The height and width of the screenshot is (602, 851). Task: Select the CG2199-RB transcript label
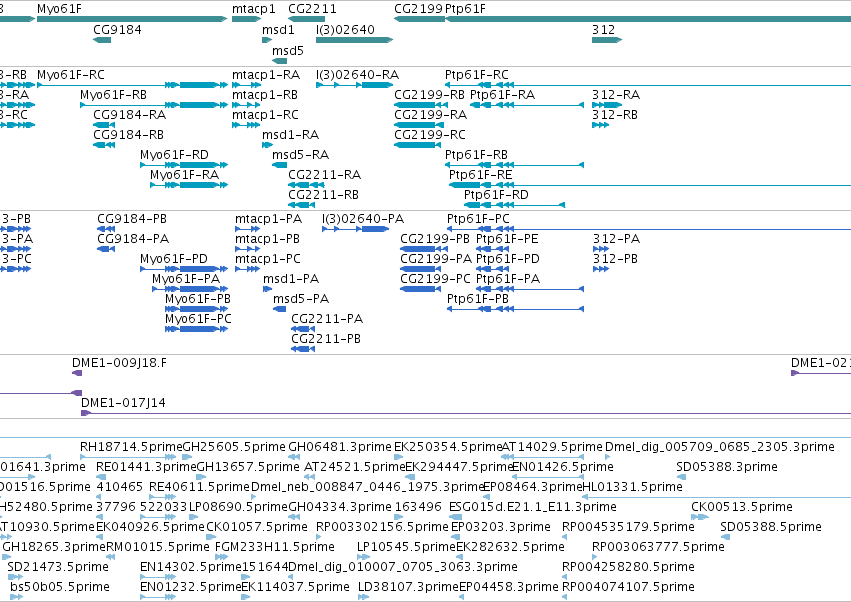click(429, 94)
